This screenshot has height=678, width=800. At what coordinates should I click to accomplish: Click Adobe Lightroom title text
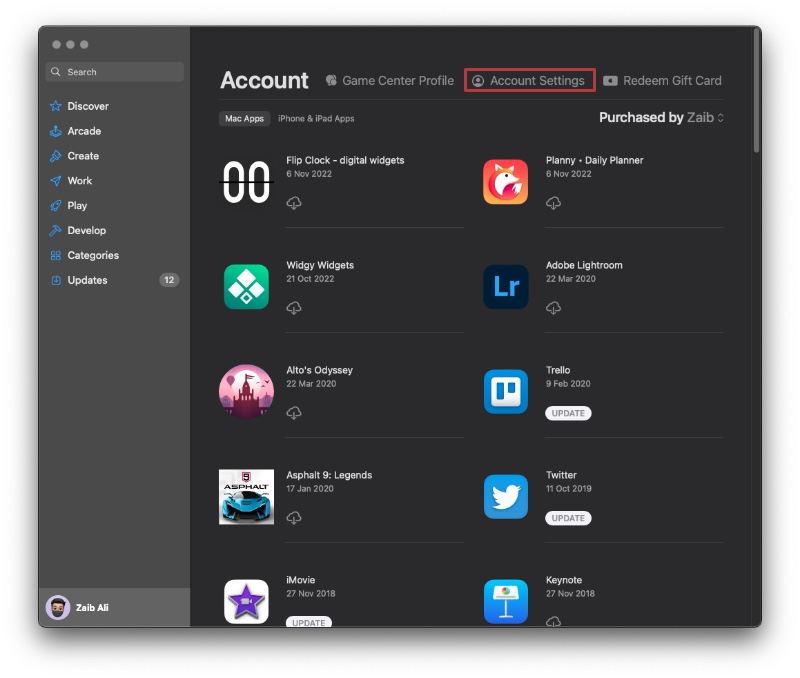click(x=584, y=265)
